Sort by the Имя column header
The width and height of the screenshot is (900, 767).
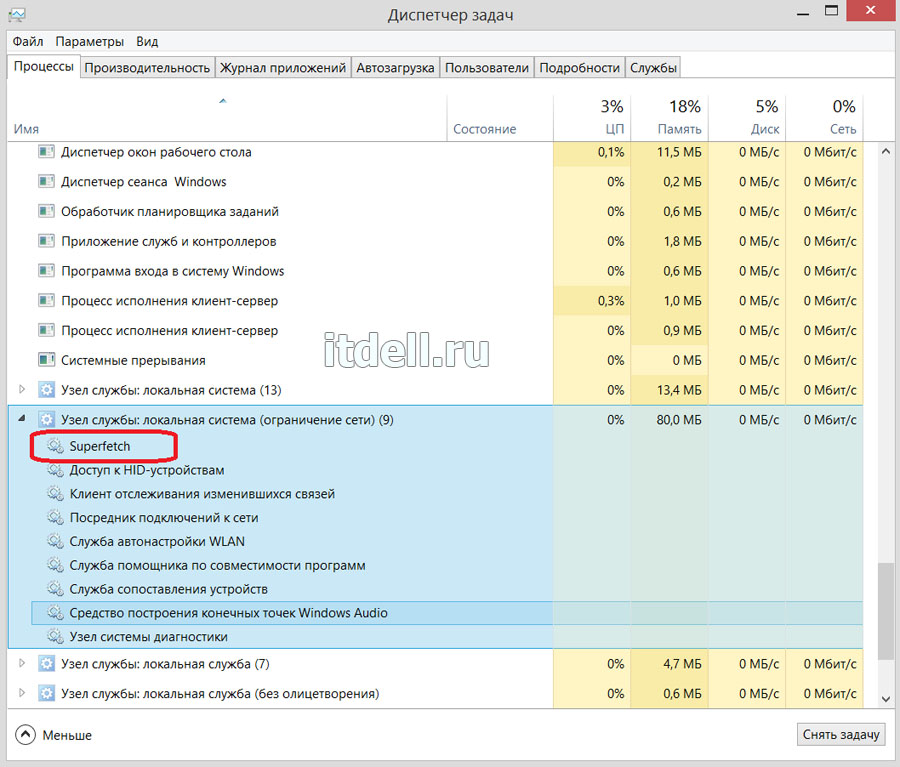227,118
